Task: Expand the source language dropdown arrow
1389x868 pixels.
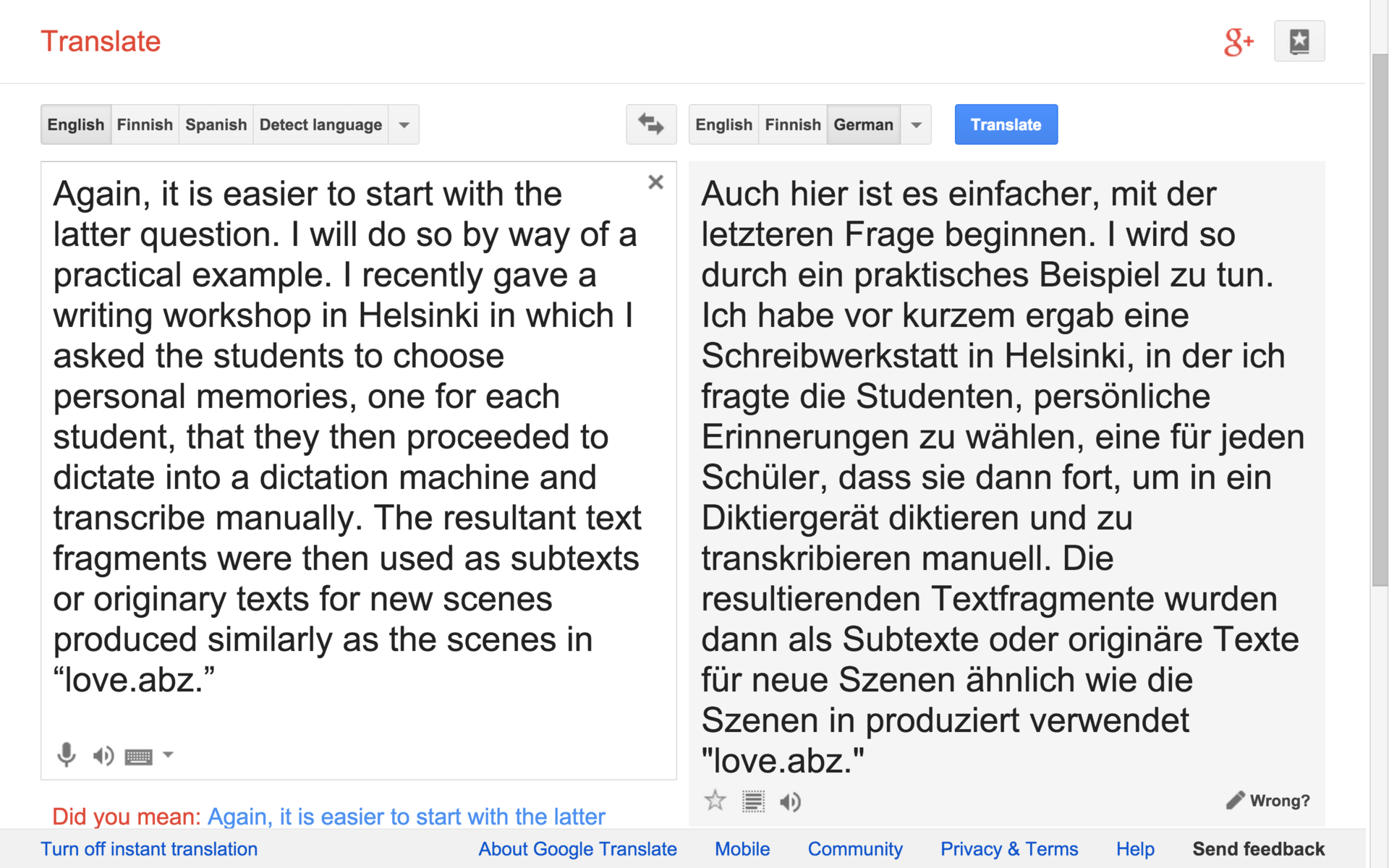Action: pyautogui.click(x=404, y=124)
